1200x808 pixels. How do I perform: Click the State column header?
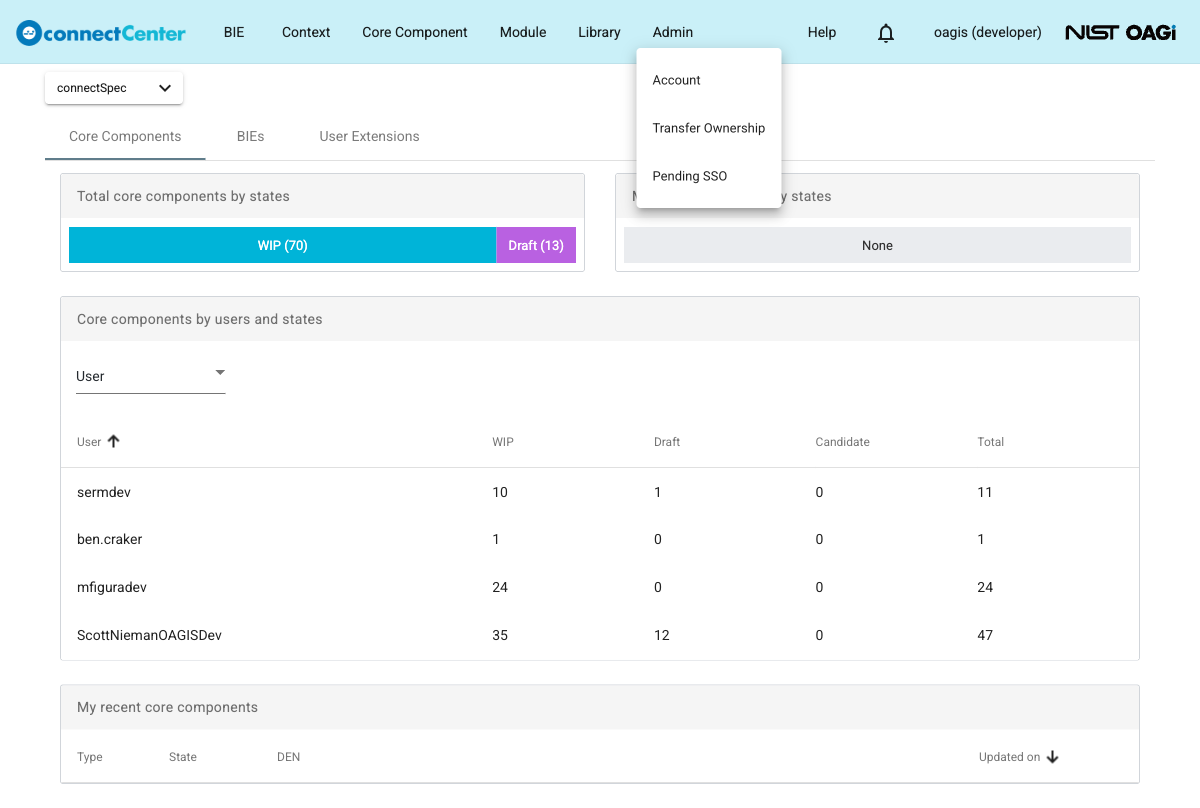coord(183,757)
